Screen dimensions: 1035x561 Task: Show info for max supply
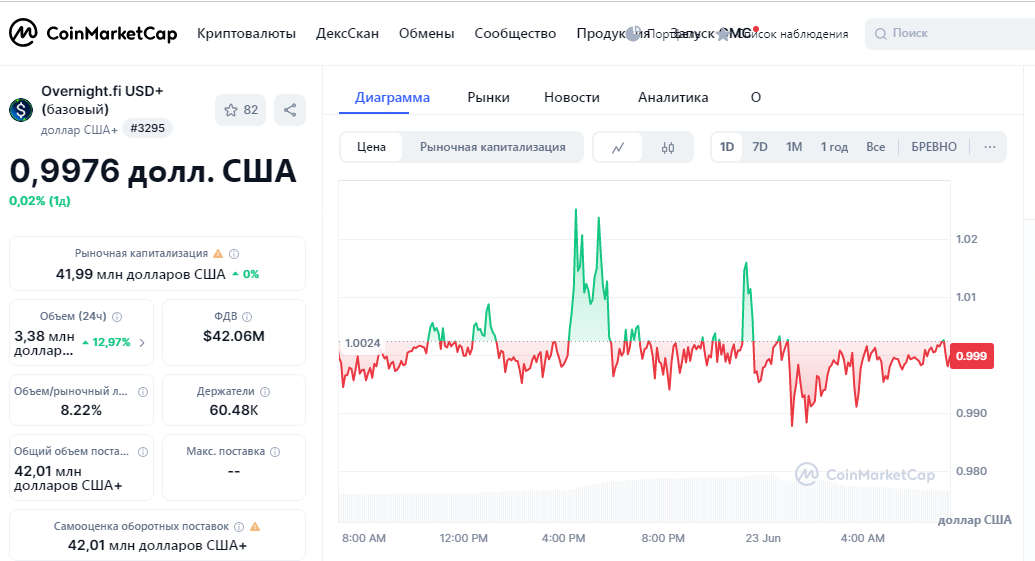tap(275, 451)
